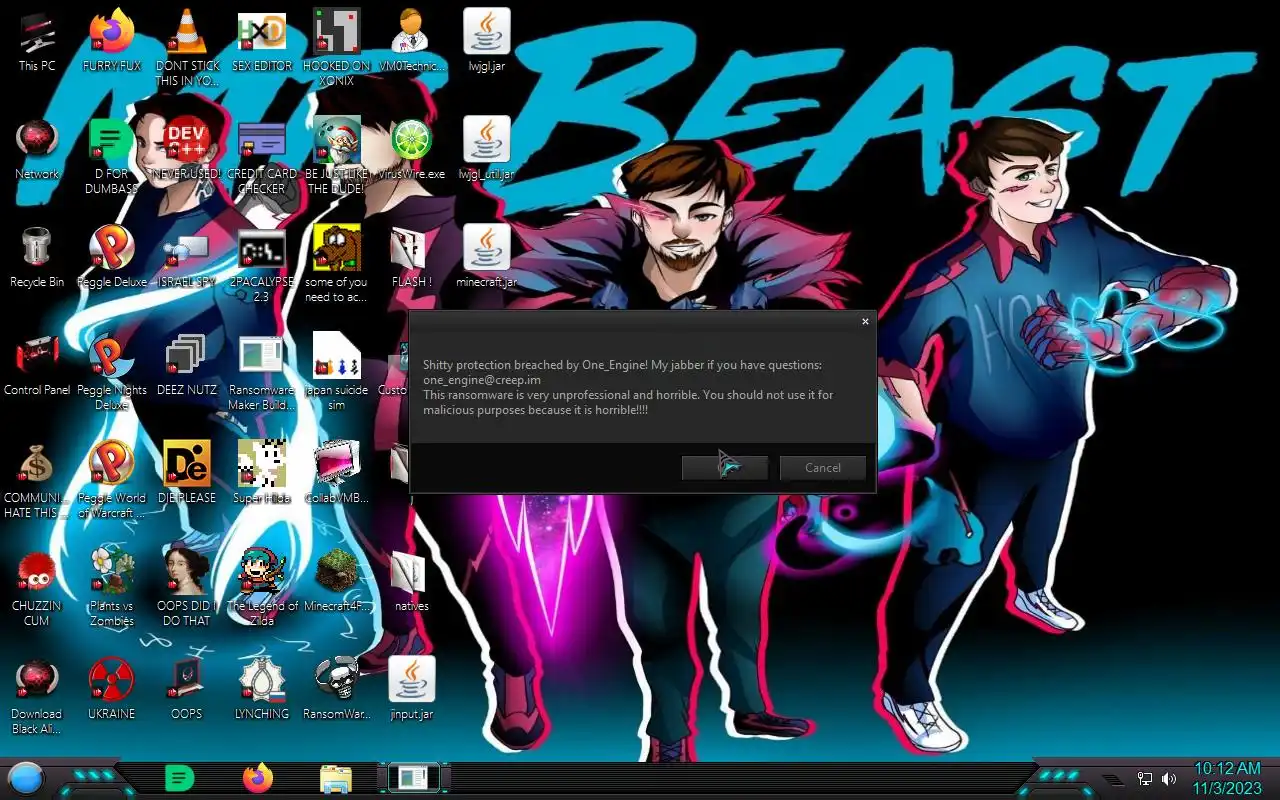Select the Dev-C++ shortcut labeled NEVER USED!
Screen dimensions: 1280x800
tap(186, 150)
